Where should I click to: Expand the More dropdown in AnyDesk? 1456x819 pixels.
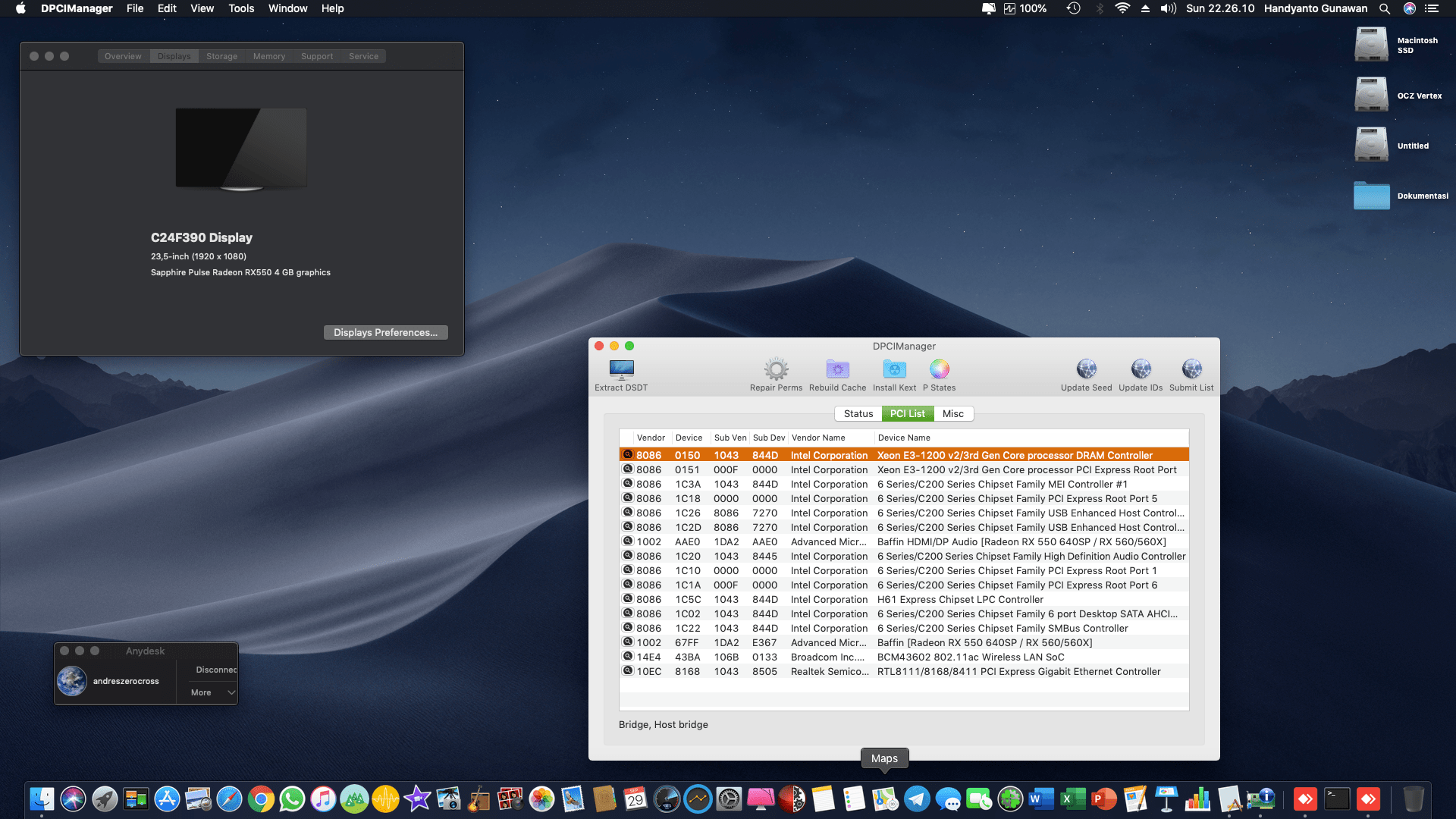209,692
